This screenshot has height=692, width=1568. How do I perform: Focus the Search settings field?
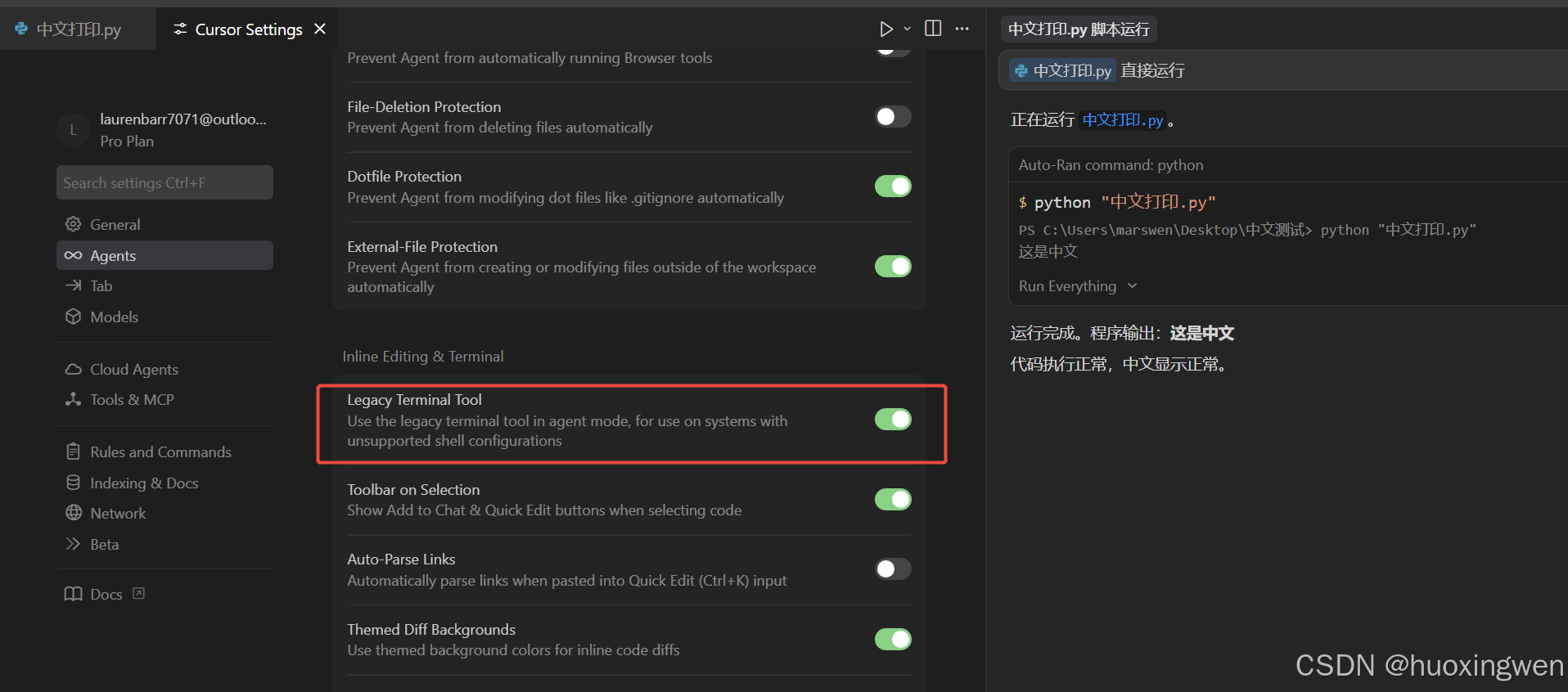(x=164, y=182)
